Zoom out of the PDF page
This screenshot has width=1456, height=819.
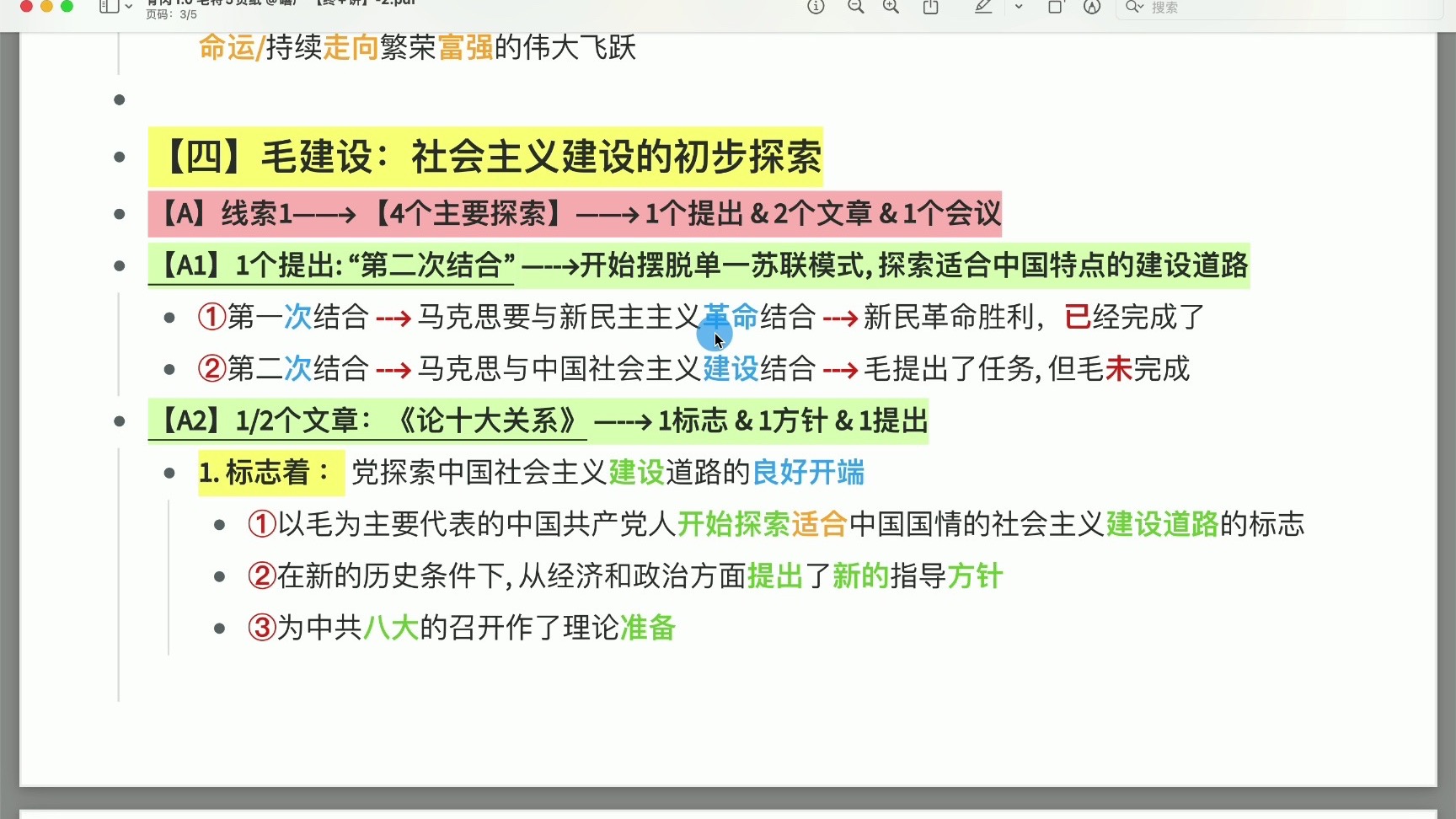point(856,7)
